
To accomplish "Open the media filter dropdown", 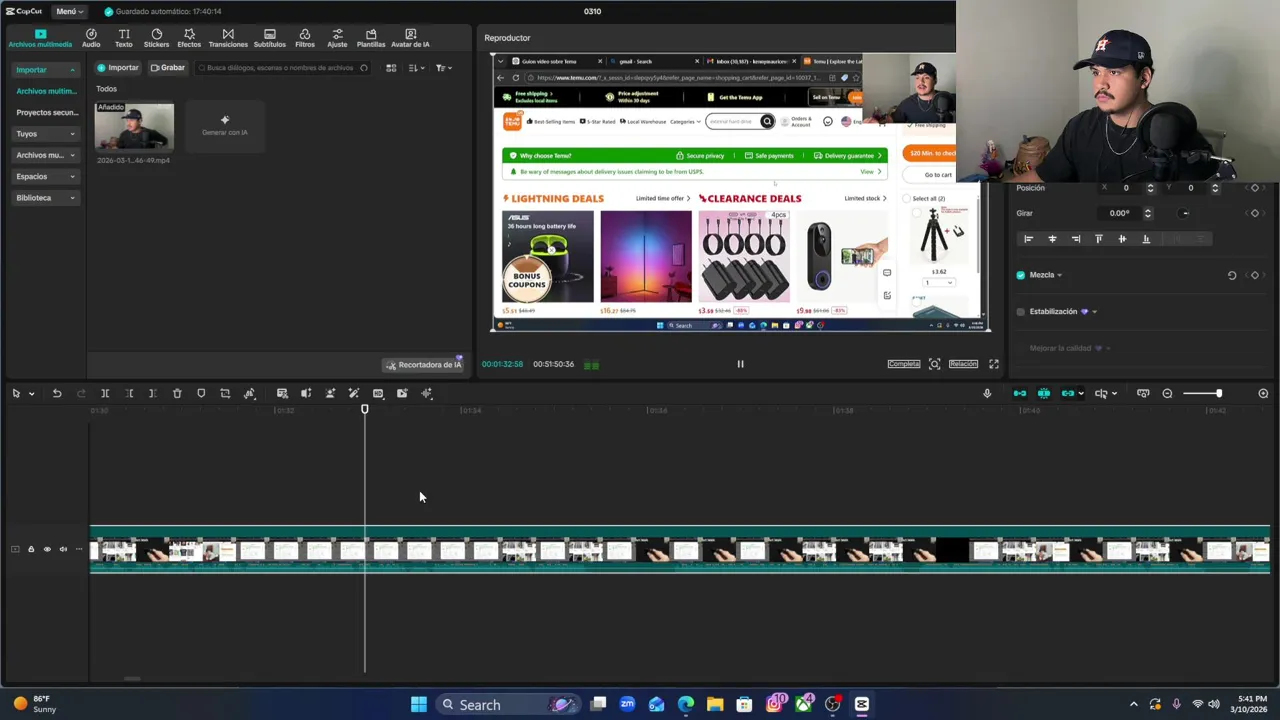I will pyautogui.click(x=444, y=68).
